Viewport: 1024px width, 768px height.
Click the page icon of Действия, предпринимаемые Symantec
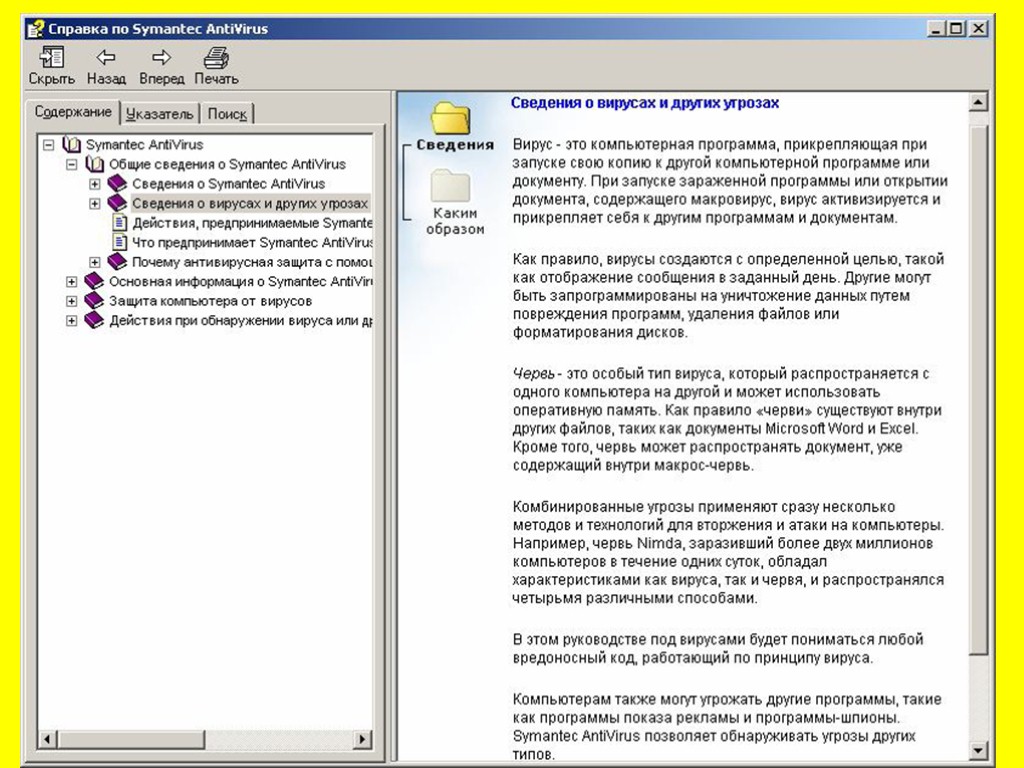pyautogui.click(x=120, y=223)
